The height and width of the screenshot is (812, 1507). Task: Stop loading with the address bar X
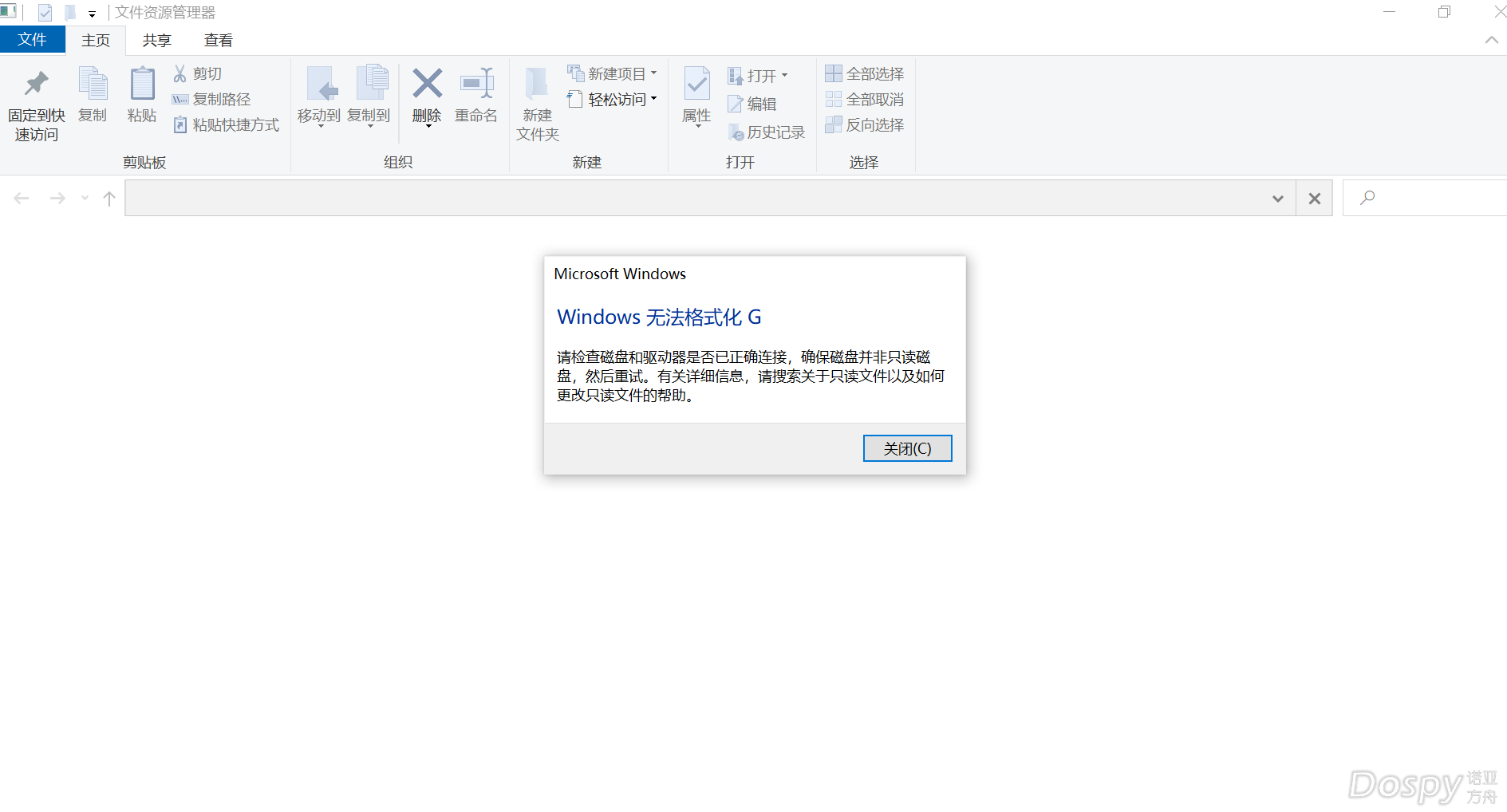(x=1315, y=199)
